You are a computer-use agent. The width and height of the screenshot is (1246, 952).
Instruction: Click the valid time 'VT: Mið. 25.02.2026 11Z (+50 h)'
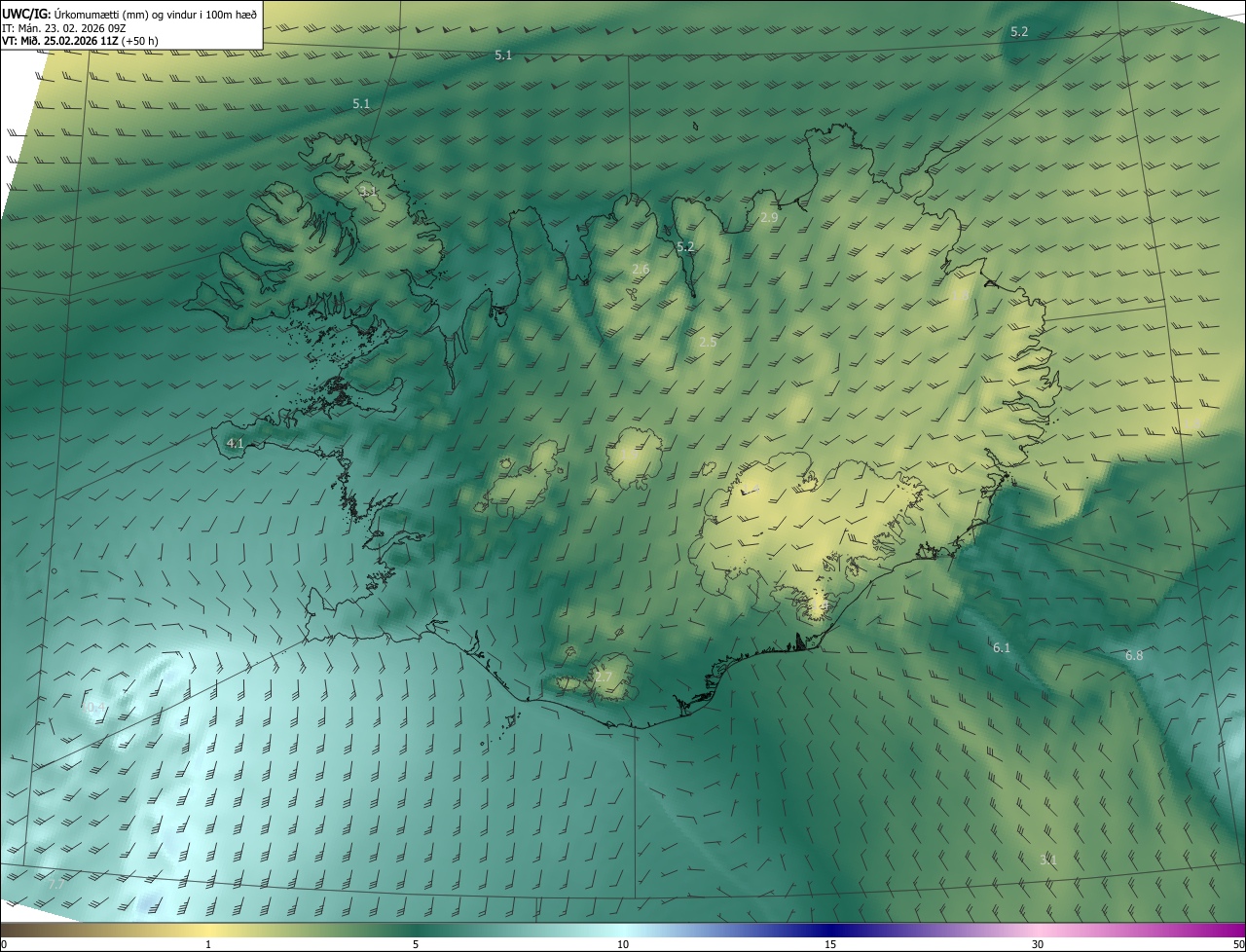pos(82,42)
